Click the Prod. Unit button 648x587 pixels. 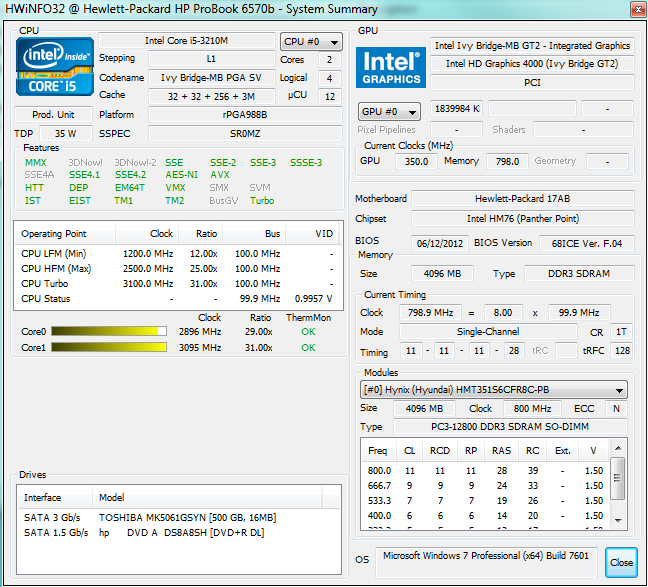53,114
